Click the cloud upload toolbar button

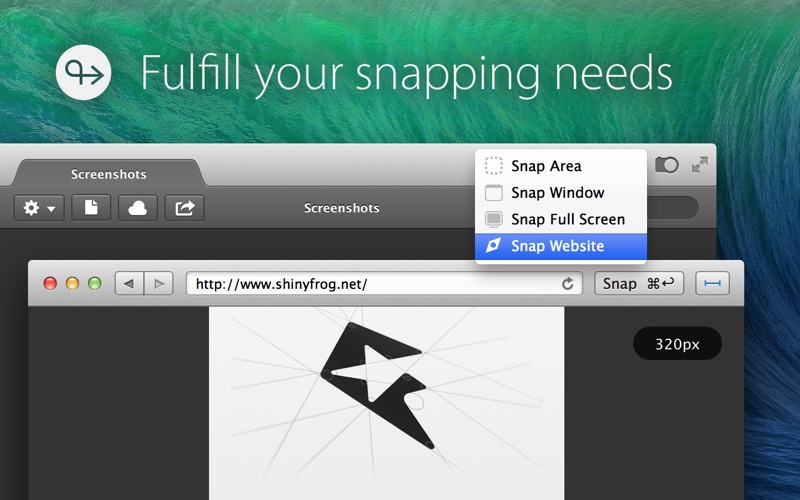(x=138, y=208)
